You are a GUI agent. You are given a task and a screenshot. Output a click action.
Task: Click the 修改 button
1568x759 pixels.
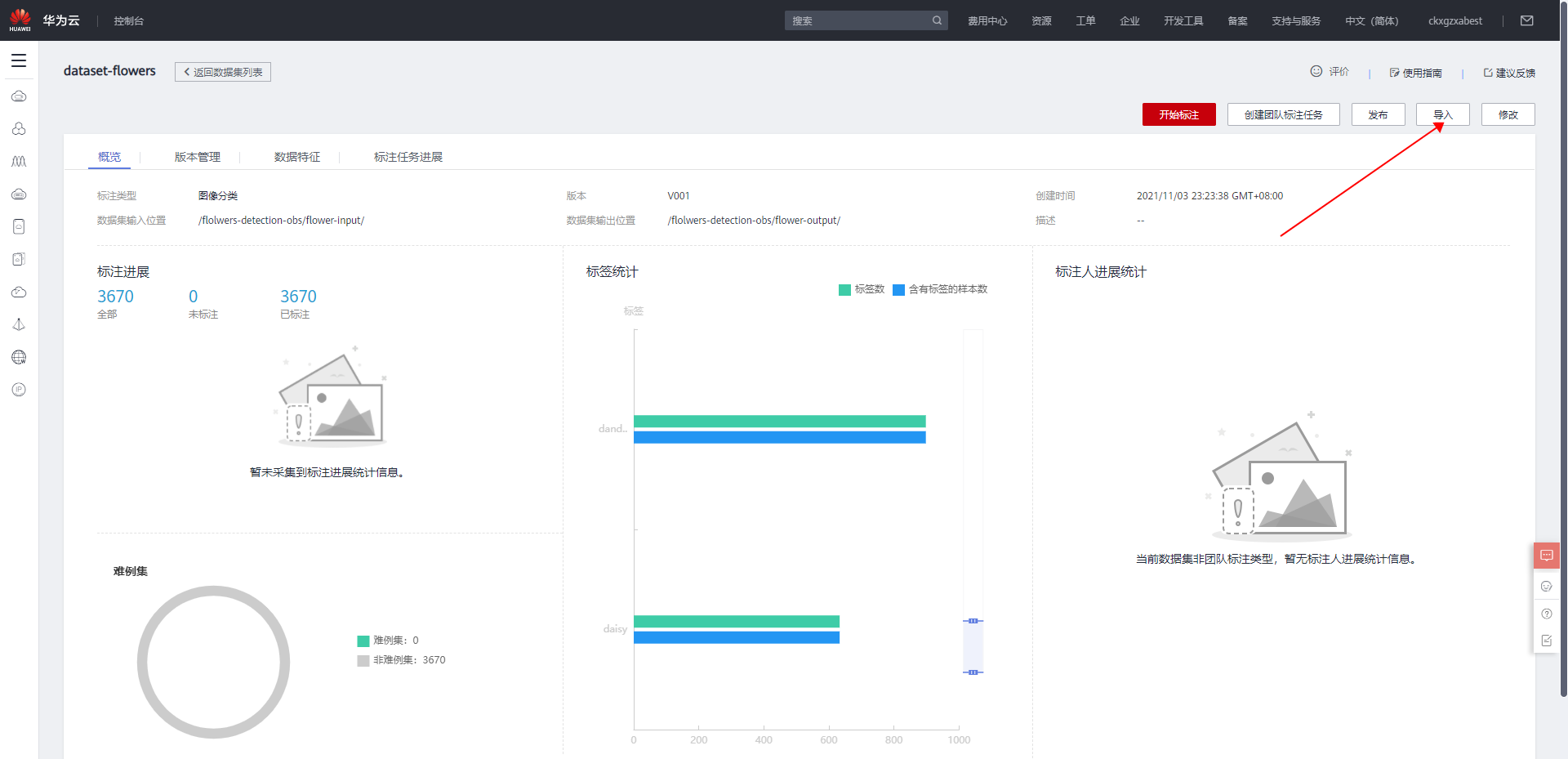[1508, 114]
